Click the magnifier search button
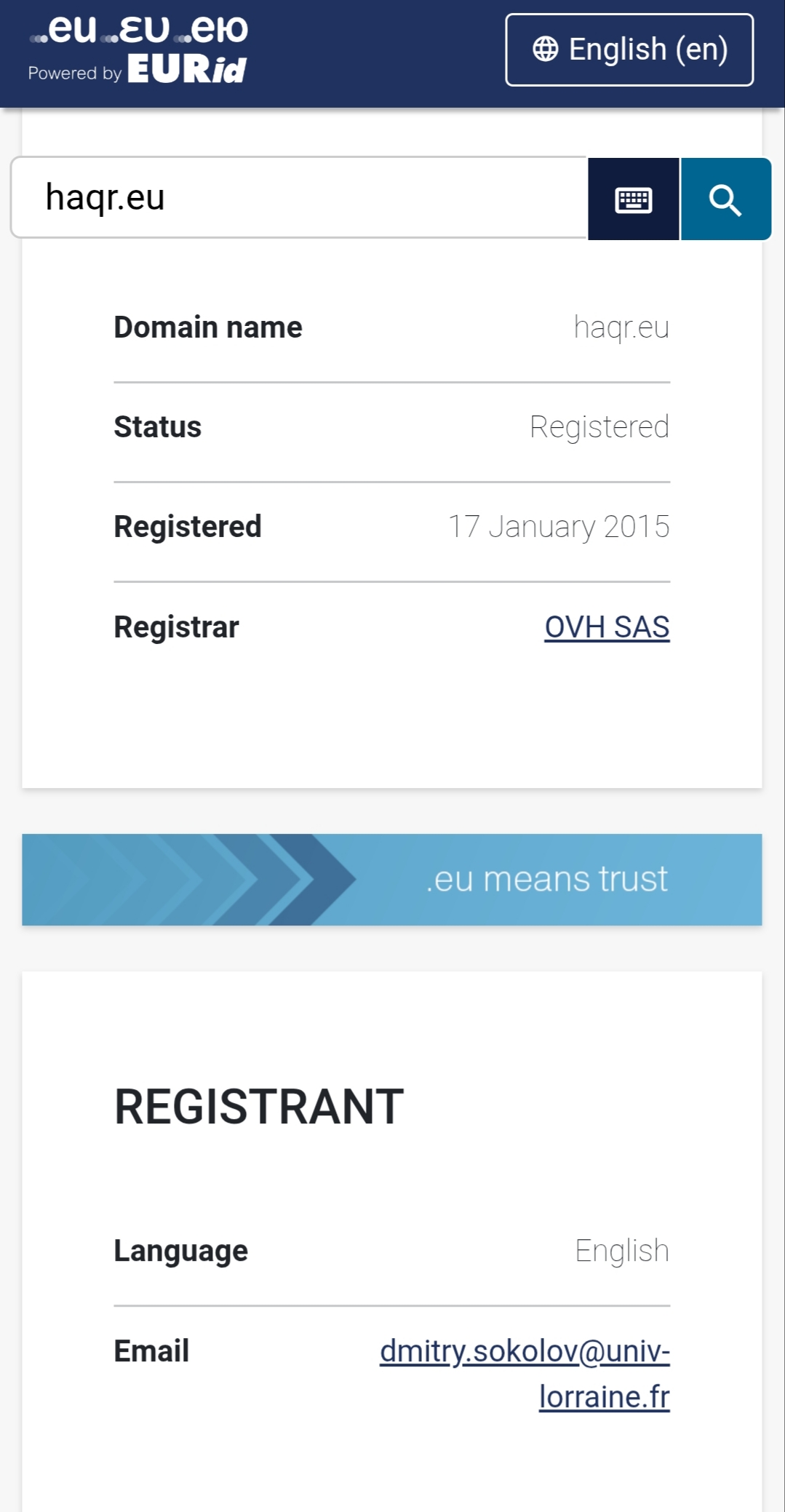The image size is (785, 1512). pyautogui.click(x=725, y=199)
